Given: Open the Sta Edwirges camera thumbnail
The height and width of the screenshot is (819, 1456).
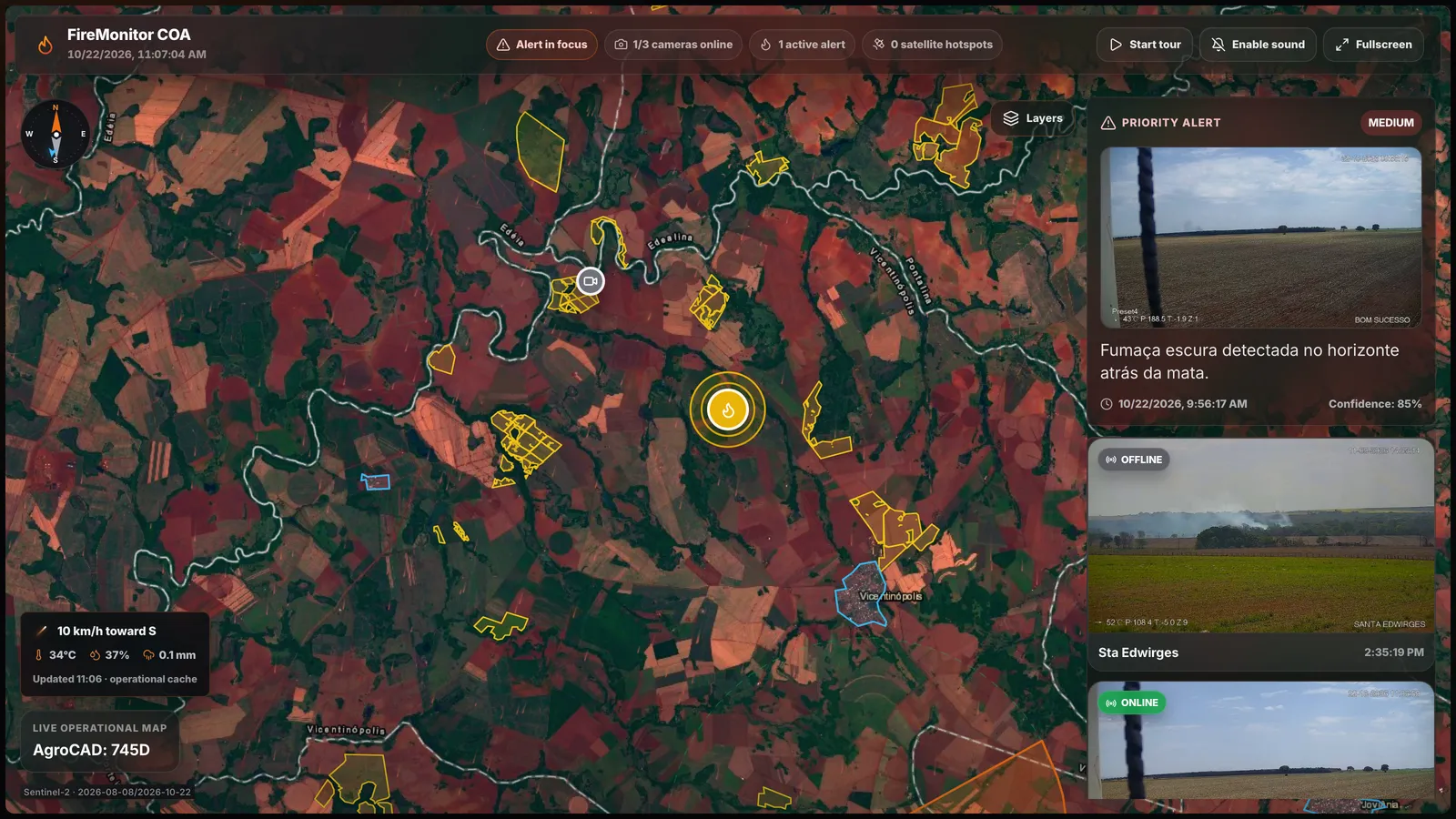Looking at the screenshot, I should [1260, 536].
